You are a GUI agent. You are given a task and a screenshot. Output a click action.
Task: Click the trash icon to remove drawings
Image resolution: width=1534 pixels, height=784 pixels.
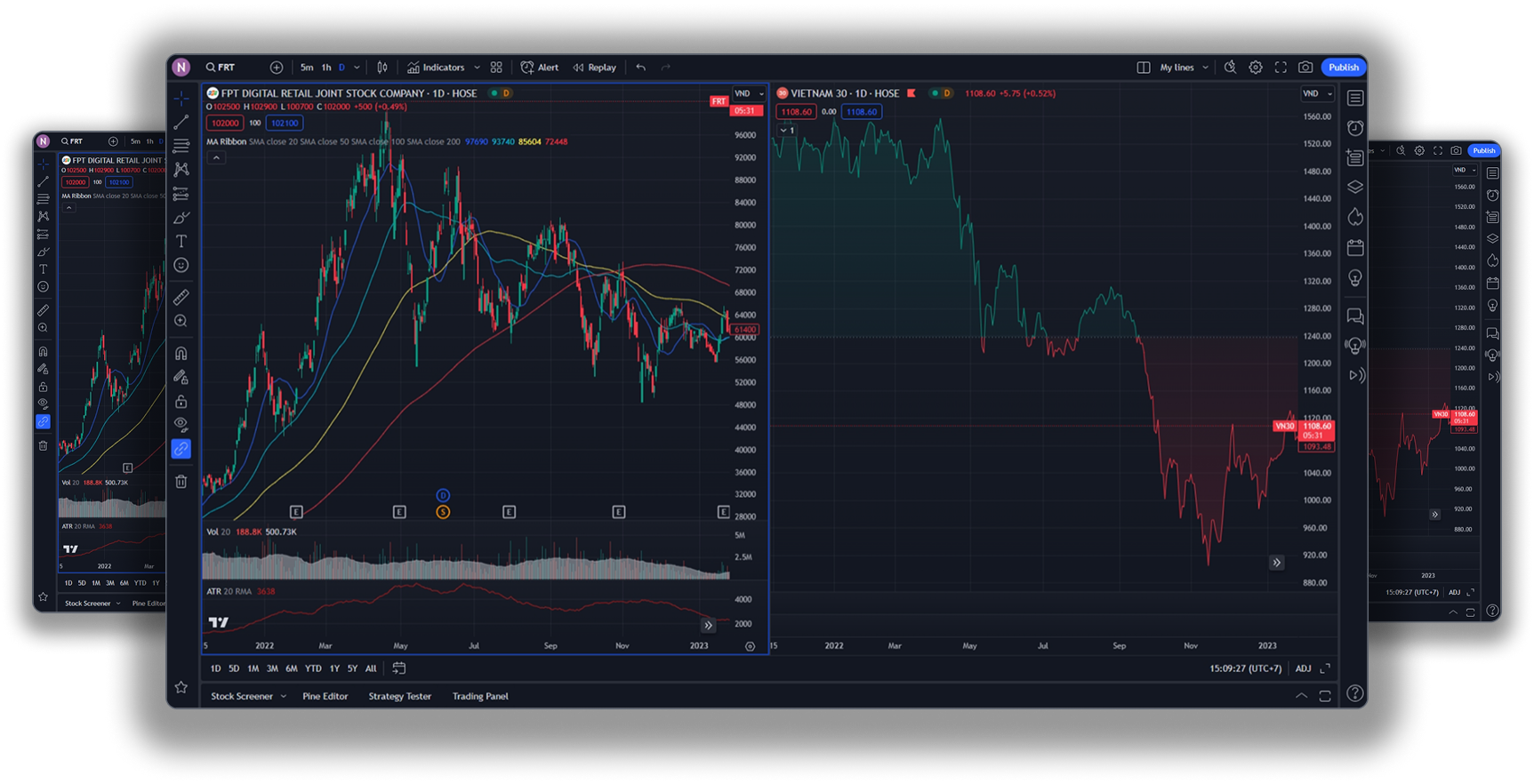(181, 481)
